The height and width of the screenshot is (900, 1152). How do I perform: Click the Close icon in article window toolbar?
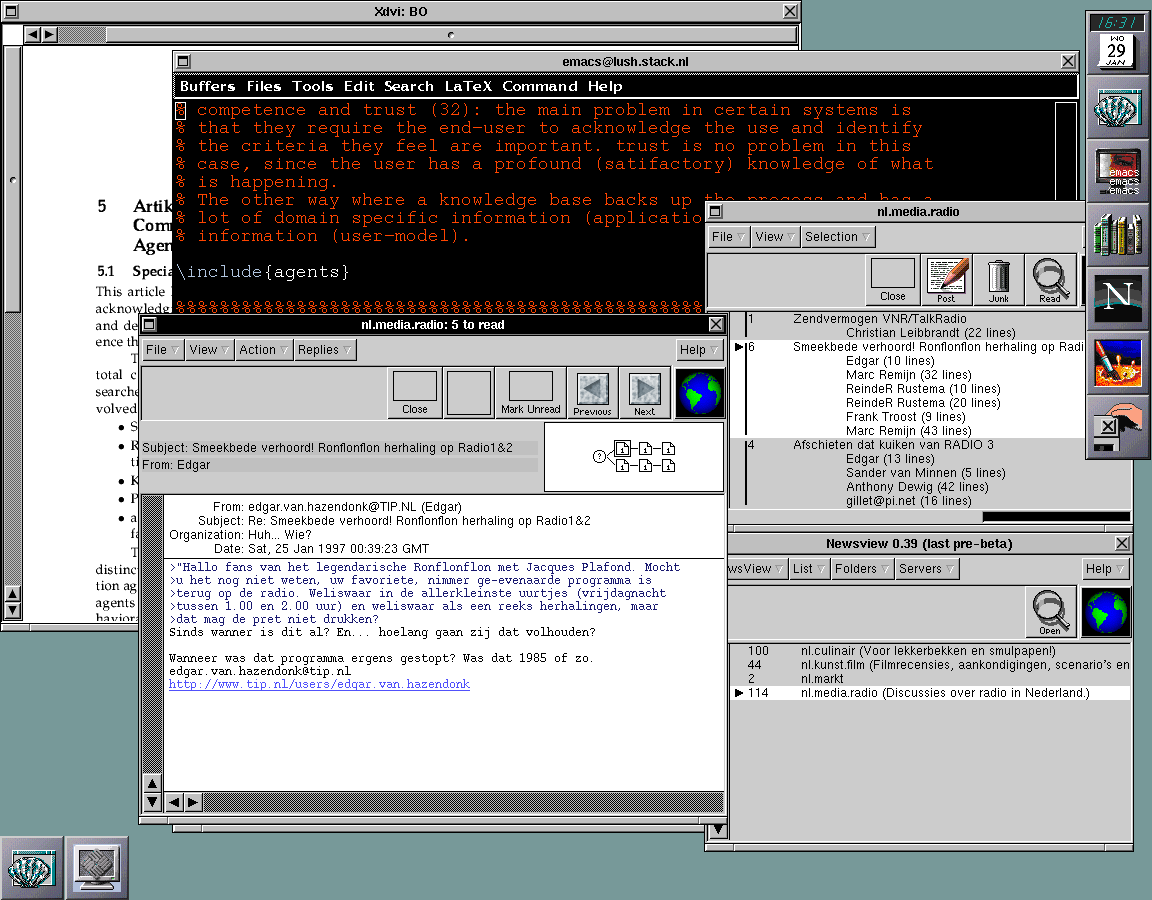(x=414, y=393)
